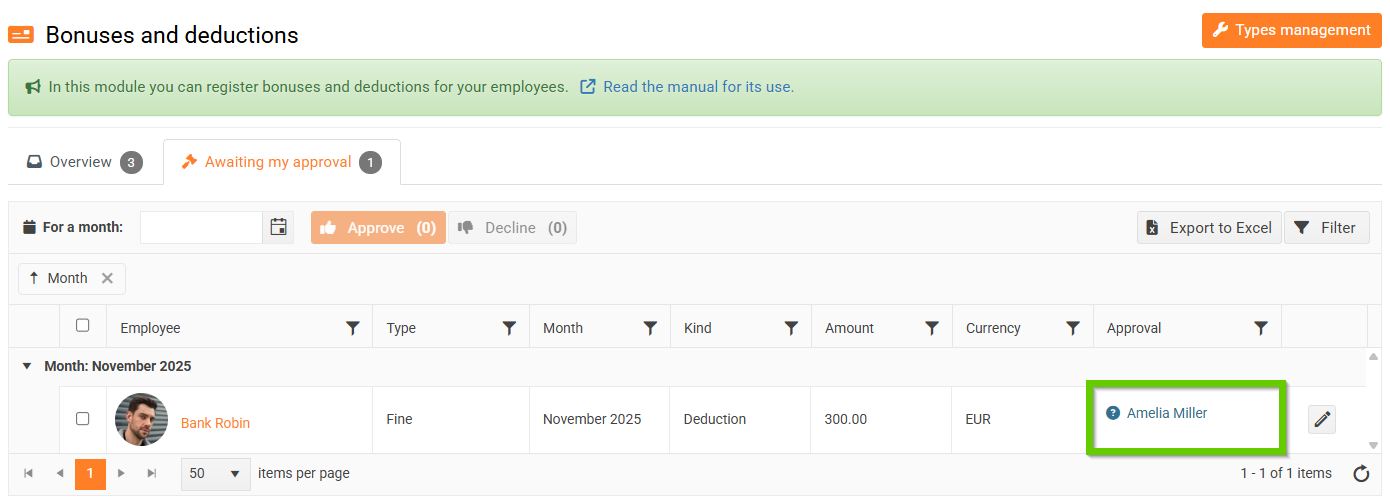Refresh the grid with the reload icon
The image size is (1390, 504).
(1361, 474)
